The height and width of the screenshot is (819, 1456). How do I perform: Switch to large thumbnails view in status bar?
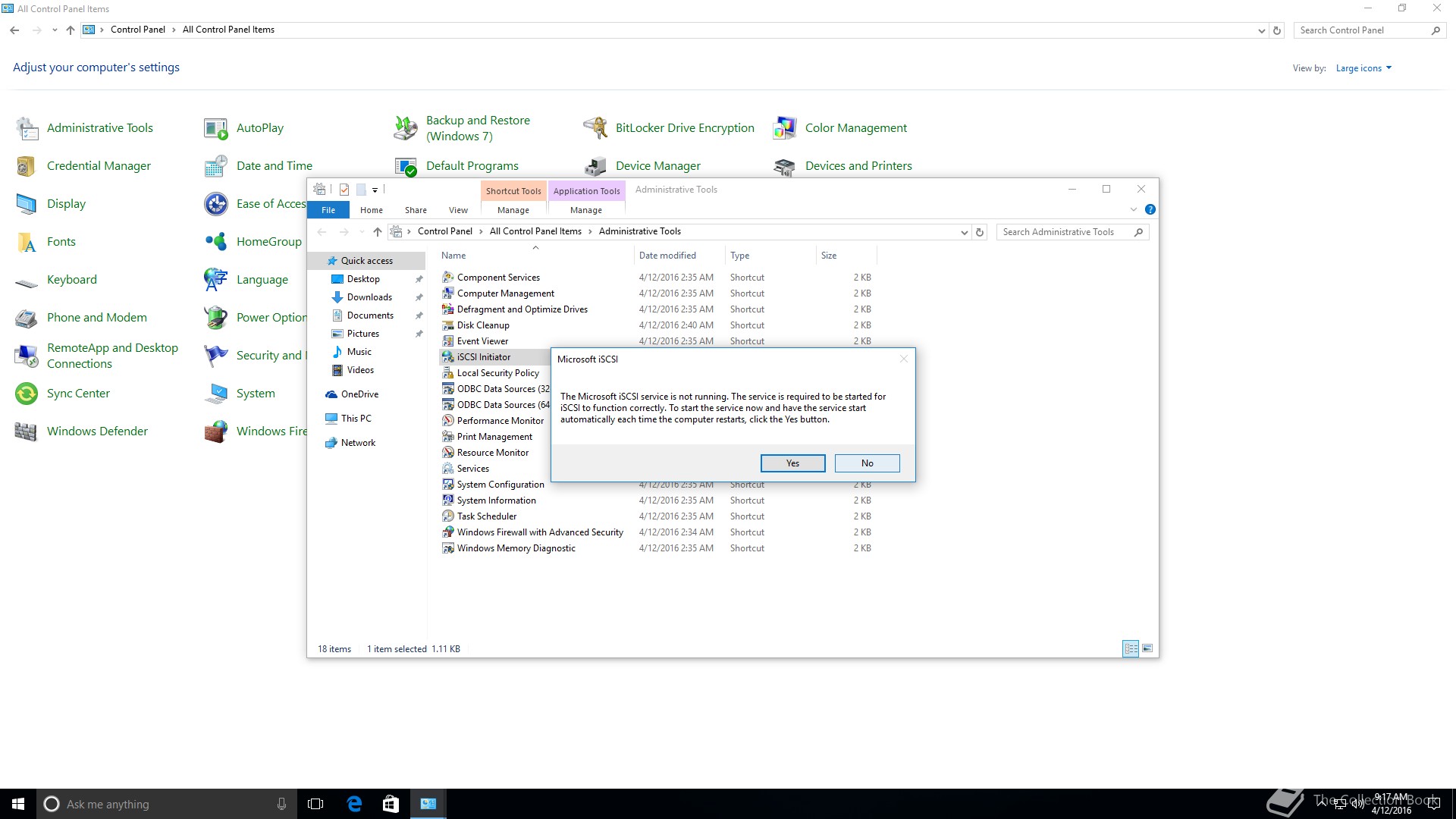point(1147,648)
